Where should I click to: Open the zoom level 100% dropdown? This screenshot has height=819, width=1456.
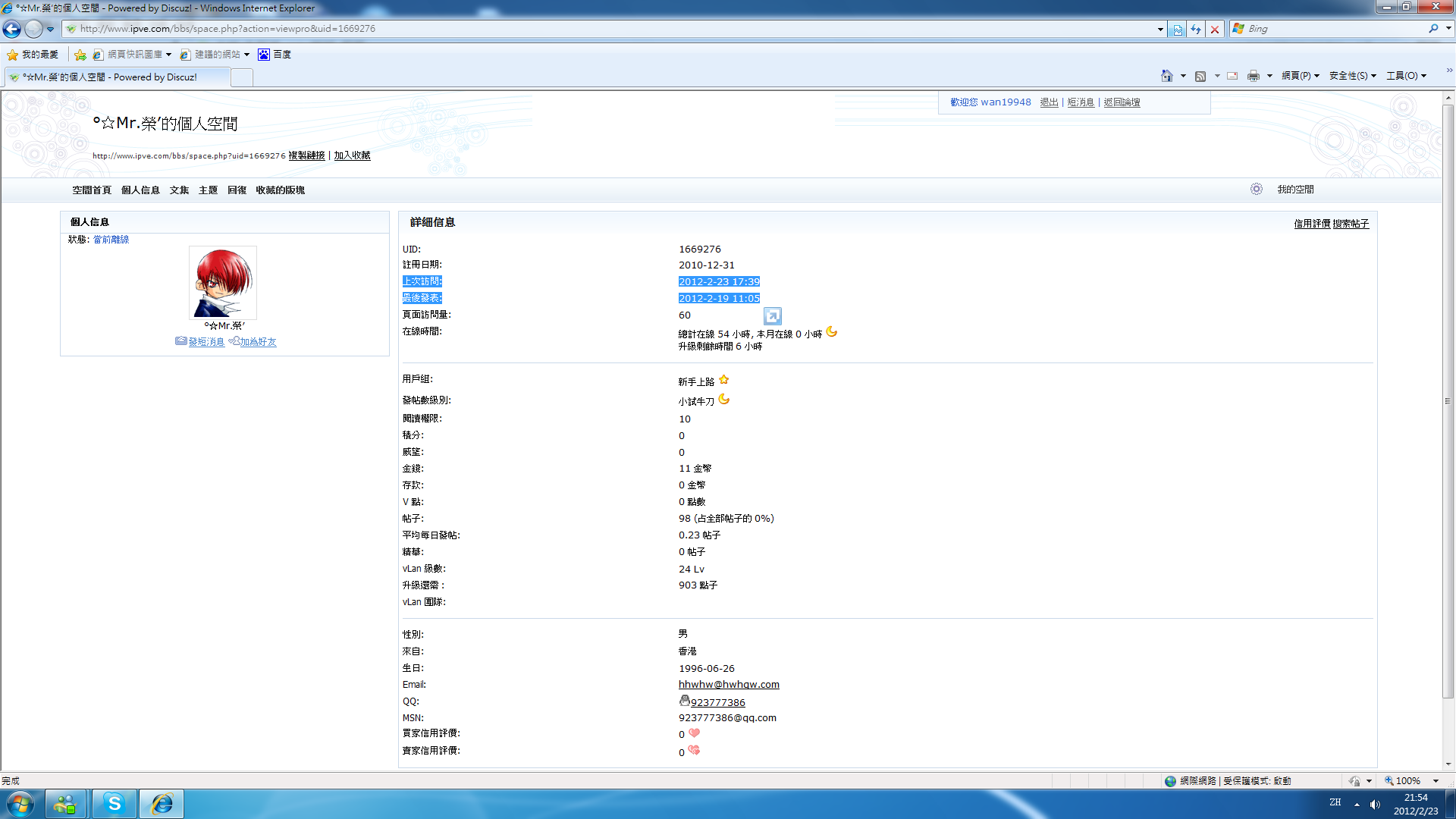pos(1436,781)
